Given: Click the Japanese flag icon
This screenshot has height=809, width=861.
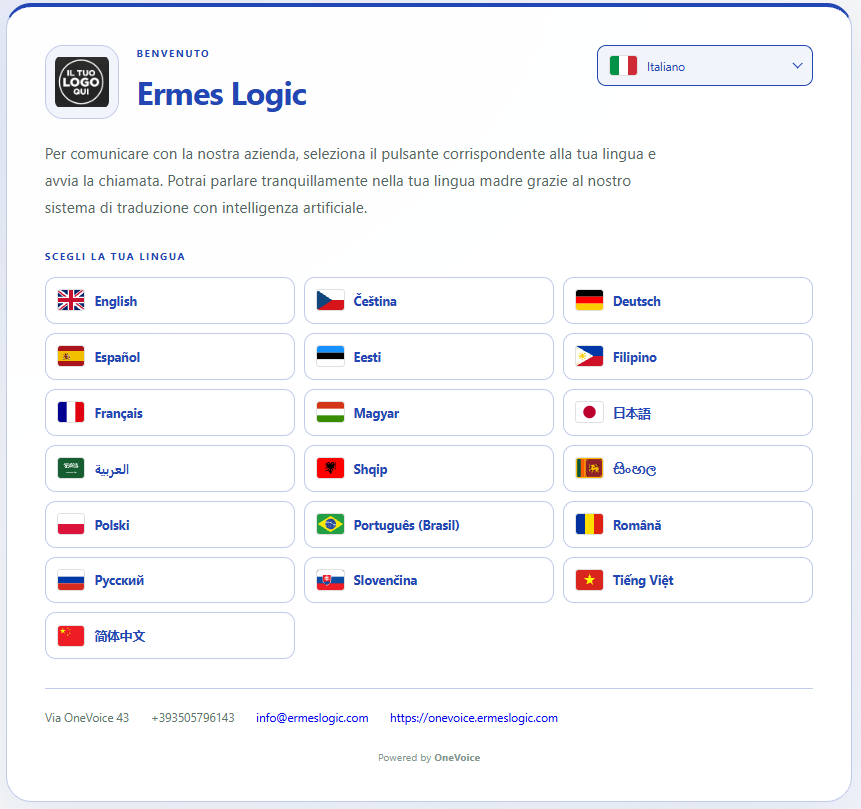Looking at the screenshot, I should [x=589, y=412].
